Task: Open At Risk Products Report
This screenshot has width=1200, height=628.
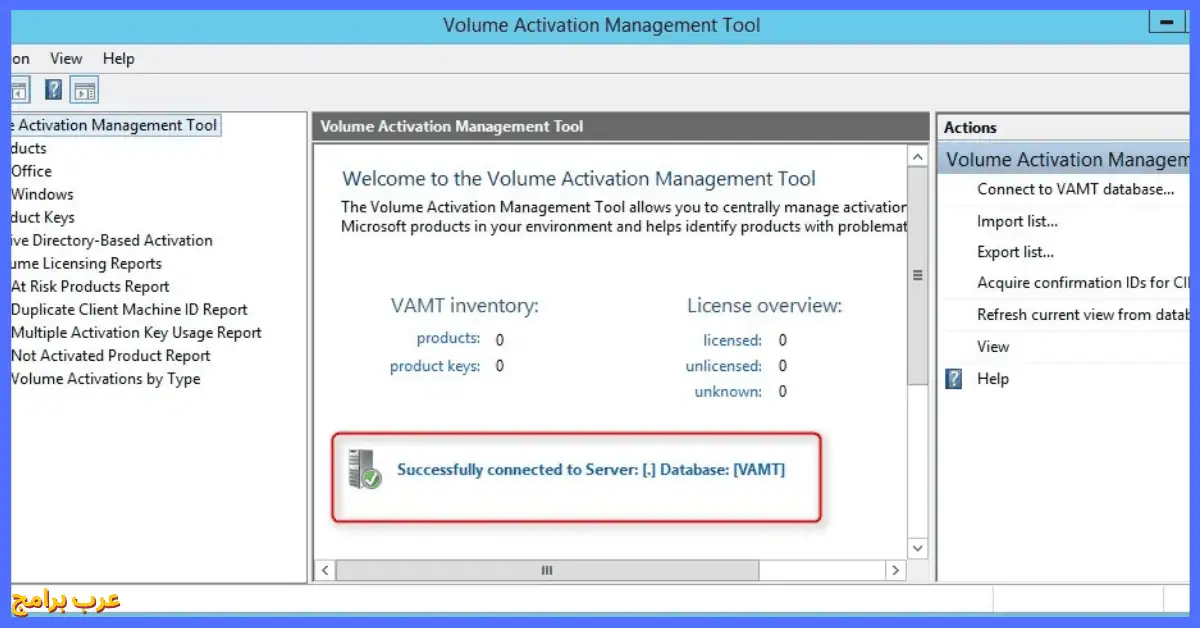Action: pos(90,286)
